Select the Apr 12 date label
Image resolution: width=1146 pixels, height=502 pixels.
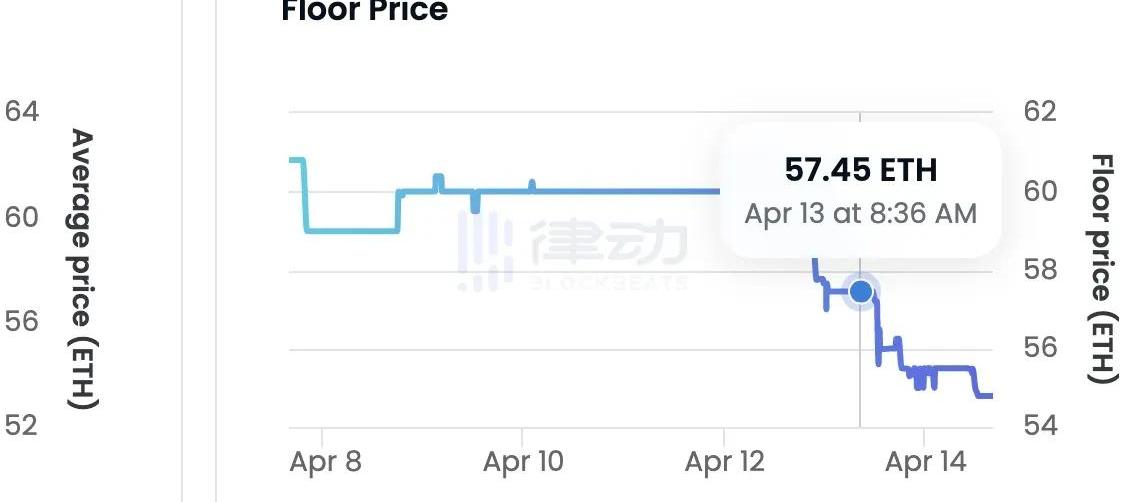point(725,462)
